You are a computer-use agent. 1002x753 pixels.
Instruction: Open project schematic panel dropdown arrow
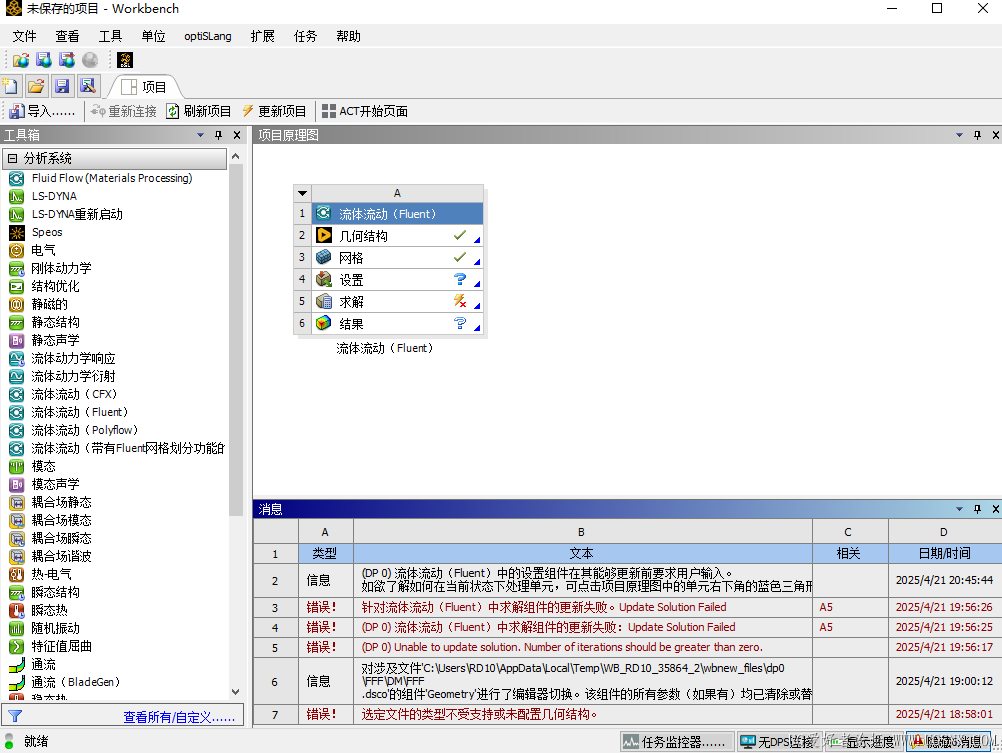click(x=959, y=135)
